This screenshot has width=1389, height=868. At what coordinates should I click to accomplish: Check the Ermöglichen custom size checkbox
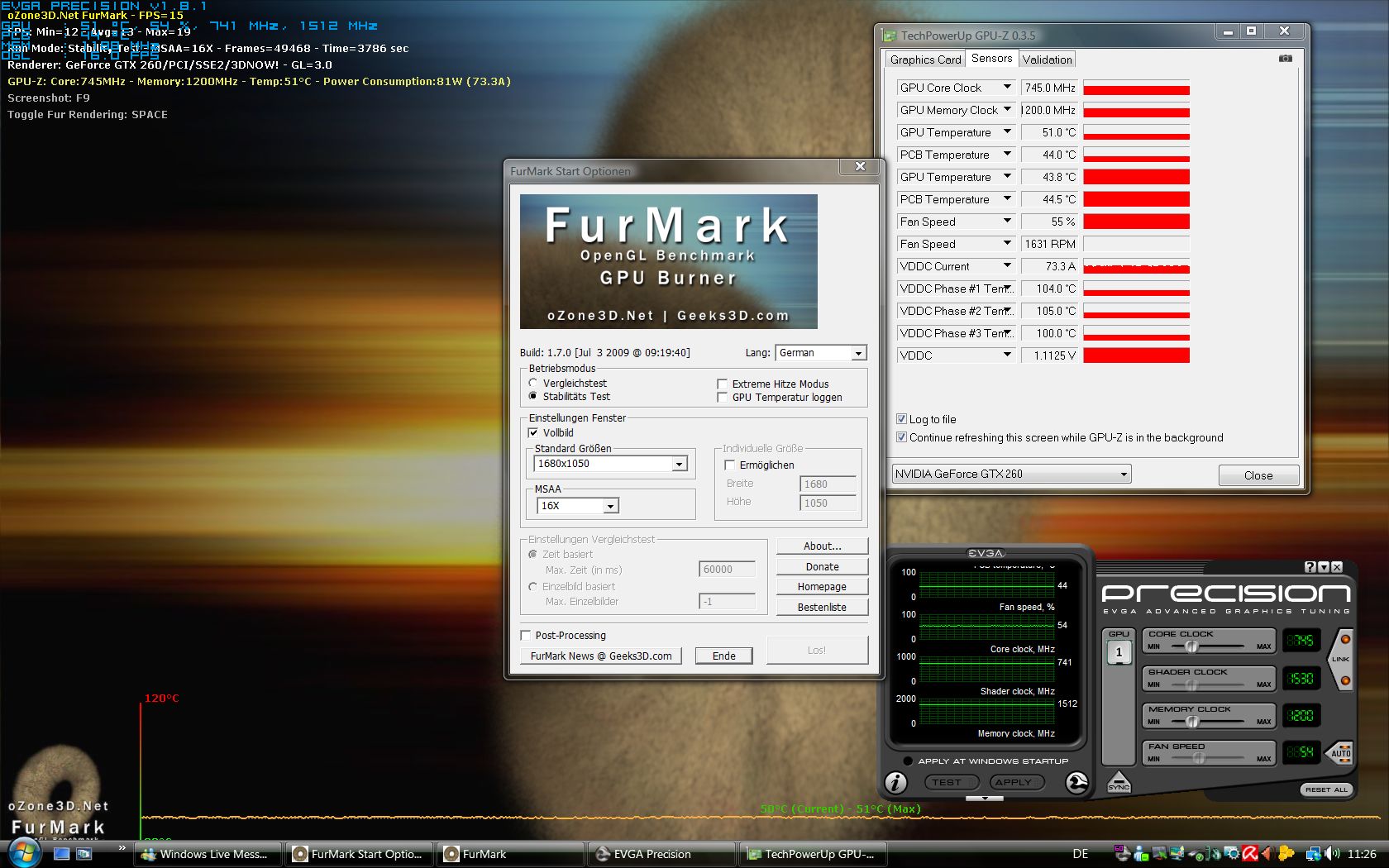729,465
